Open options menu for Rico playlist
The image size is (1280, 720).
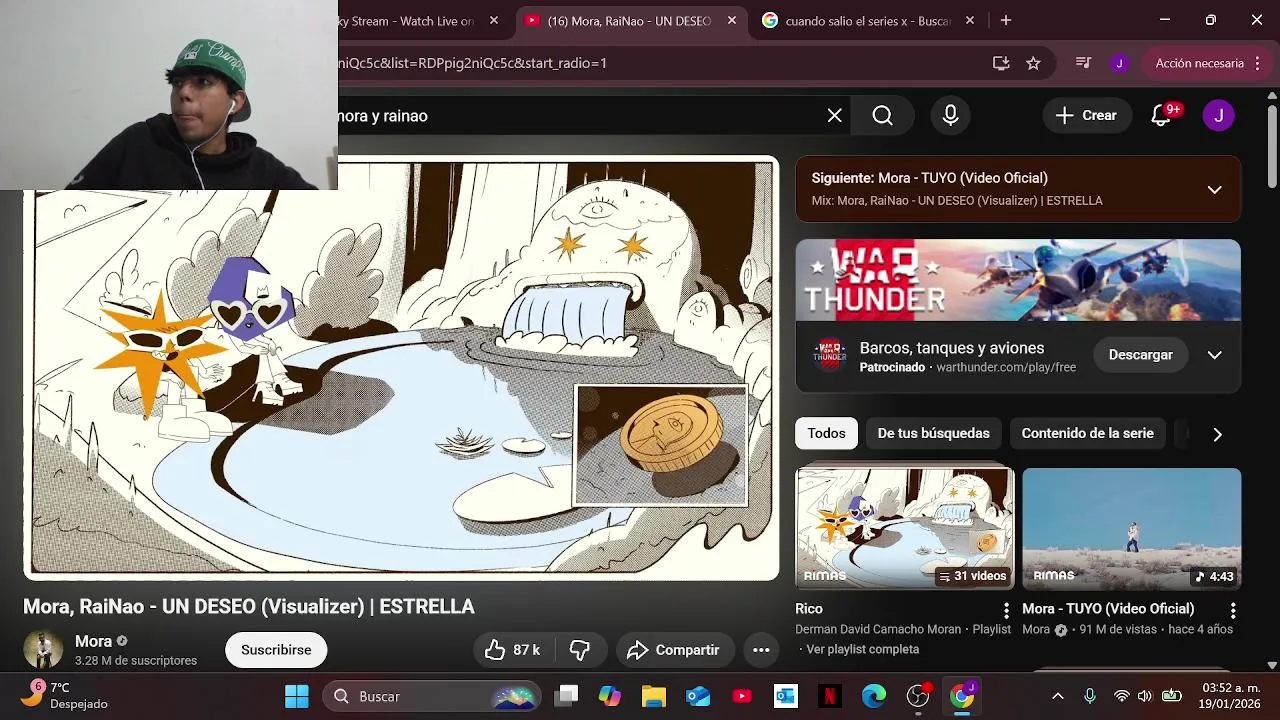click(x=1006, y=610)
